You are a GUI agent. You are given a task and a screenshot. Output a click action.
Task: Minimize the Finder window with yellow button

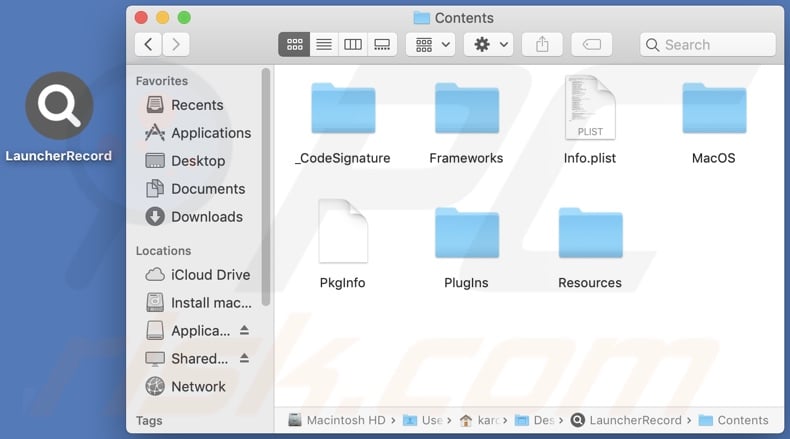163,18
